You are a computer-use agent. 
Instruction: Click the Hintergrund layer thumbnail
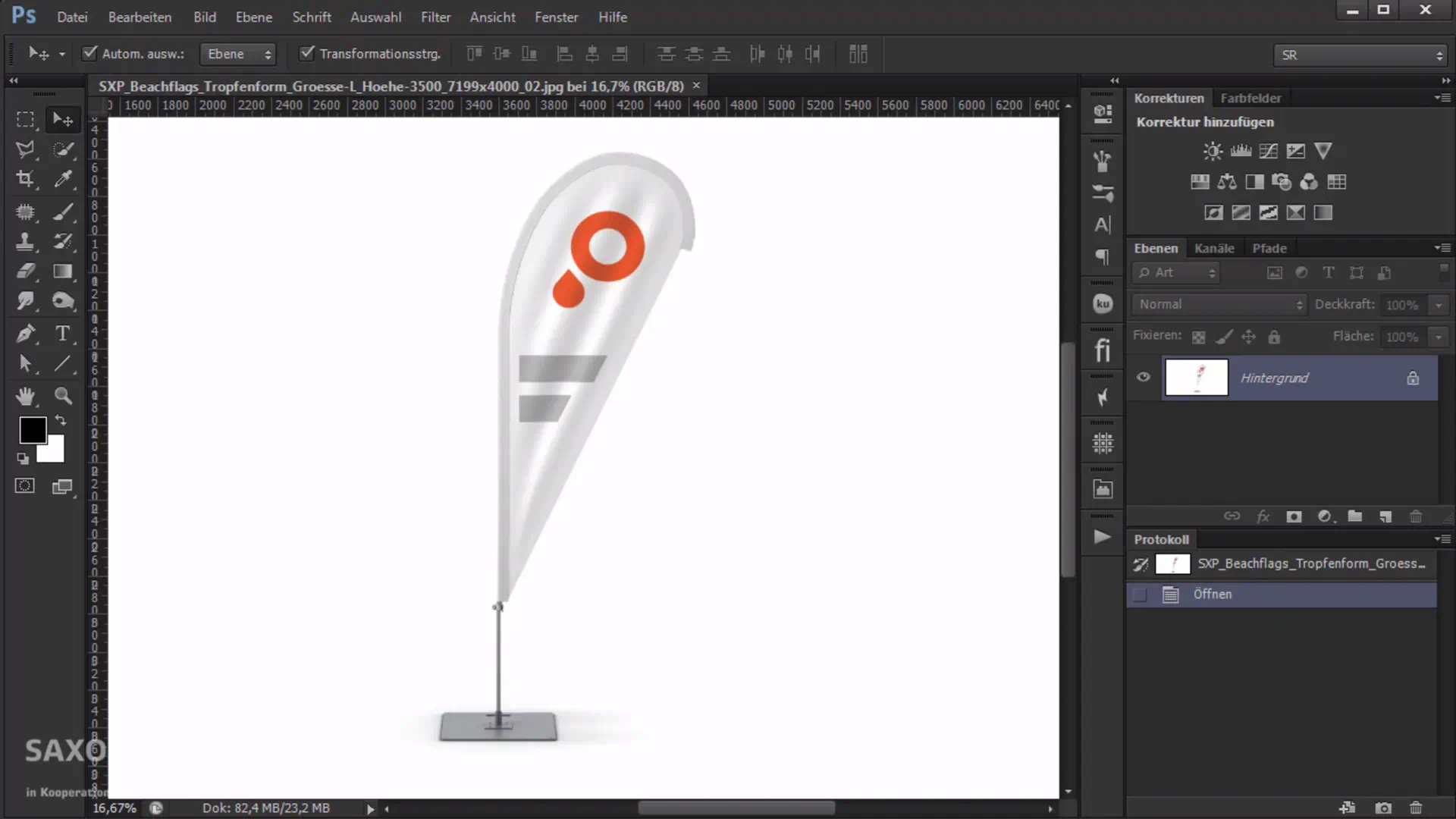pyautogui.click(x=1196, y=378)
